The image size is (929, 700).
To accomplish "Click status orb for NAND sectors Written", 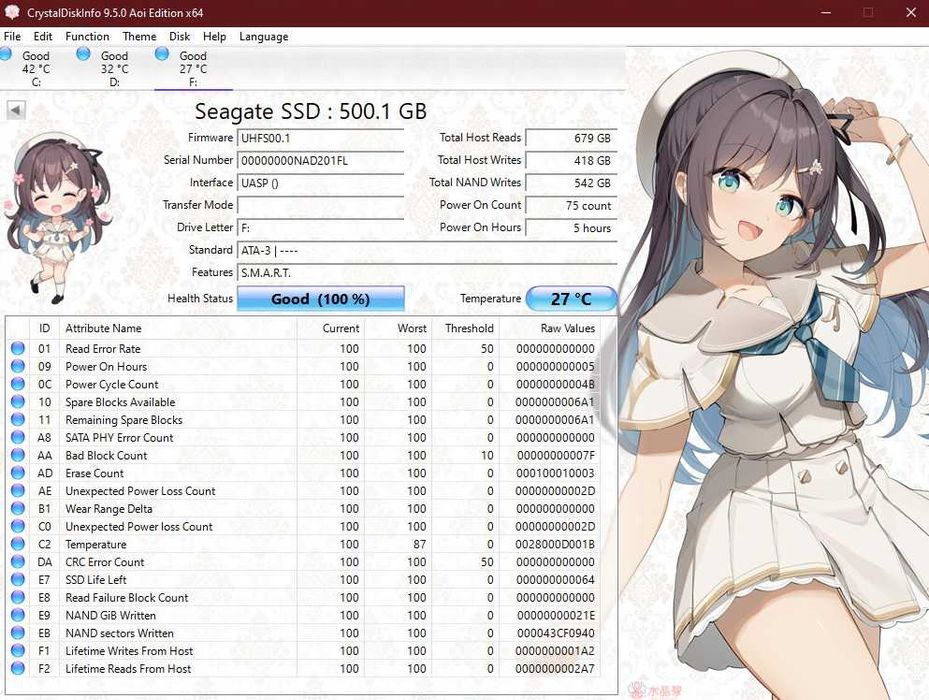I will tap(18, 633).
